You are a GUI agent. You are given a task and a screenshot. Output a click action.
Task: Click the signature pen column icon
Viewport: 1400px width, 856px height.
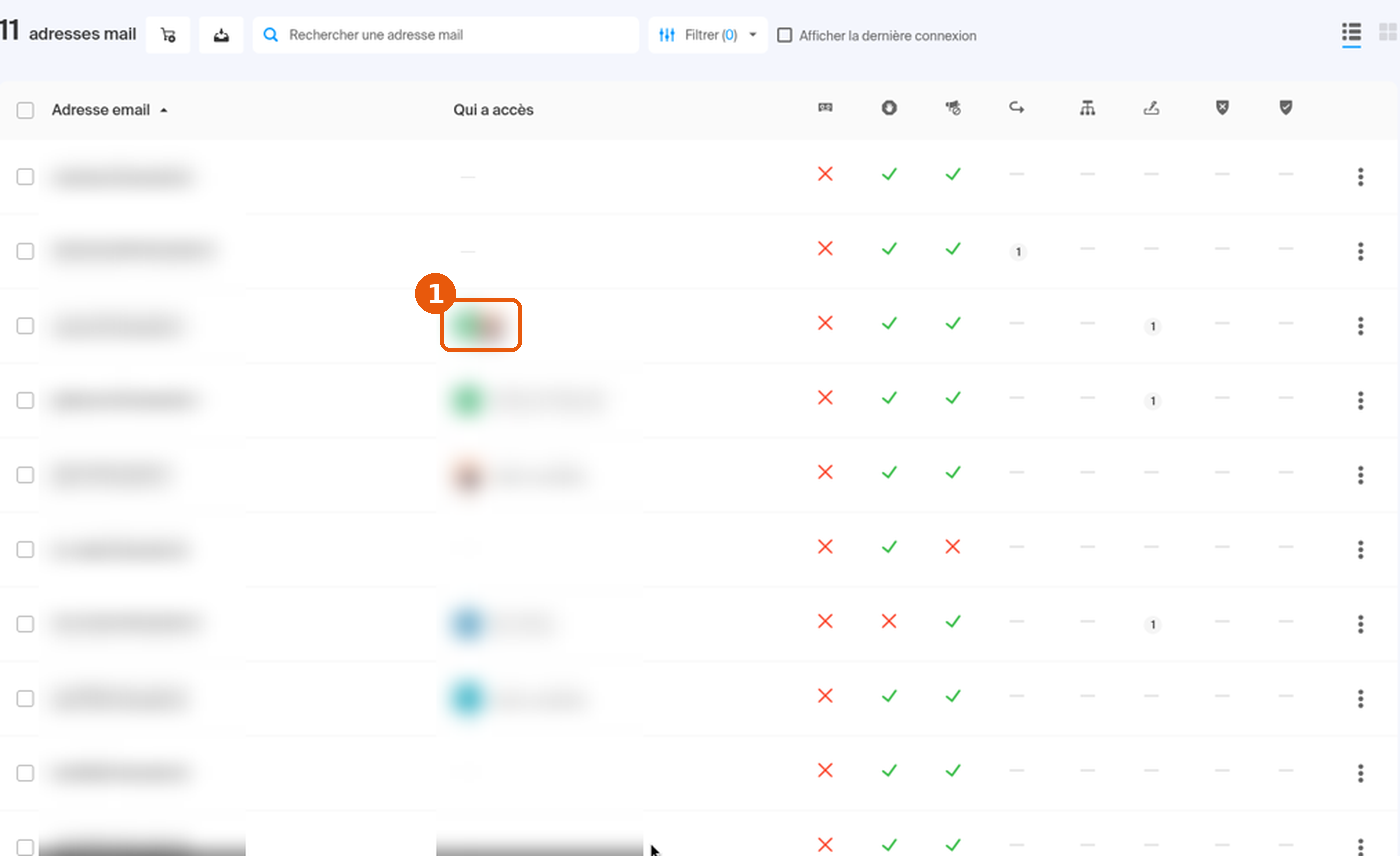1151,108
